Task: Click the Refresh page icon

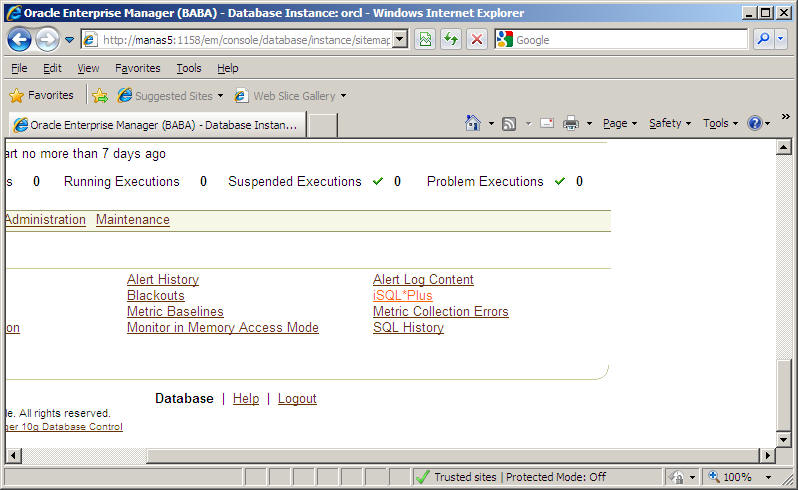Action: [451, 39]
